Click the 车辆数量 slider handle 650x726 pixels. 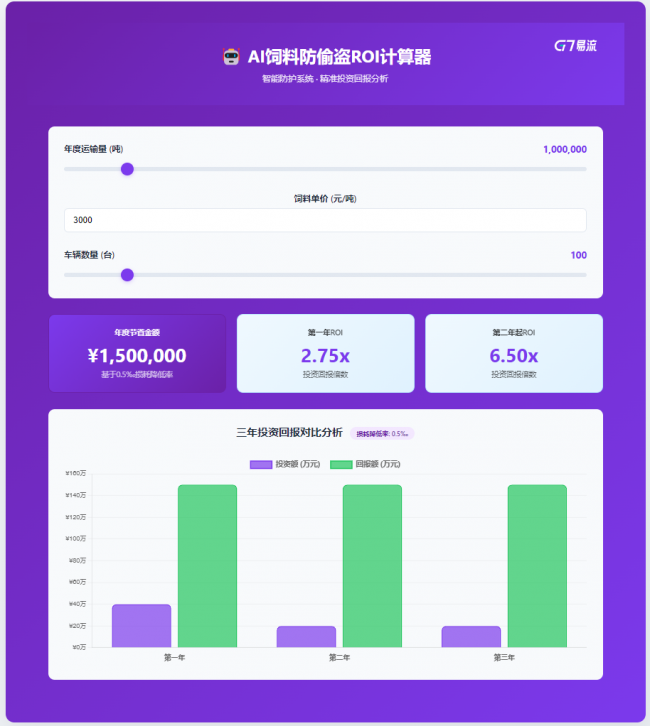pyautogui.click(x=127, y=275)
